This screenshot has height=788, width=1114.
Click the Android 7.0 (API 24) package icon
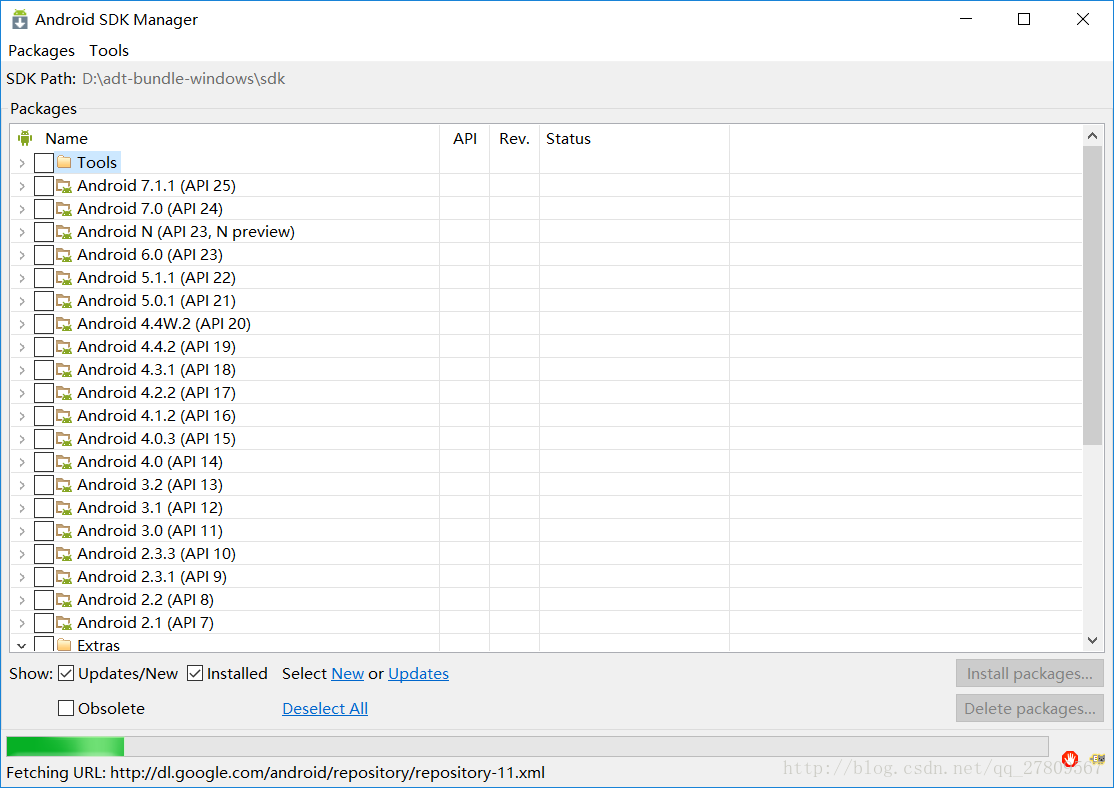pyautogui.click(x=64, y=209)
